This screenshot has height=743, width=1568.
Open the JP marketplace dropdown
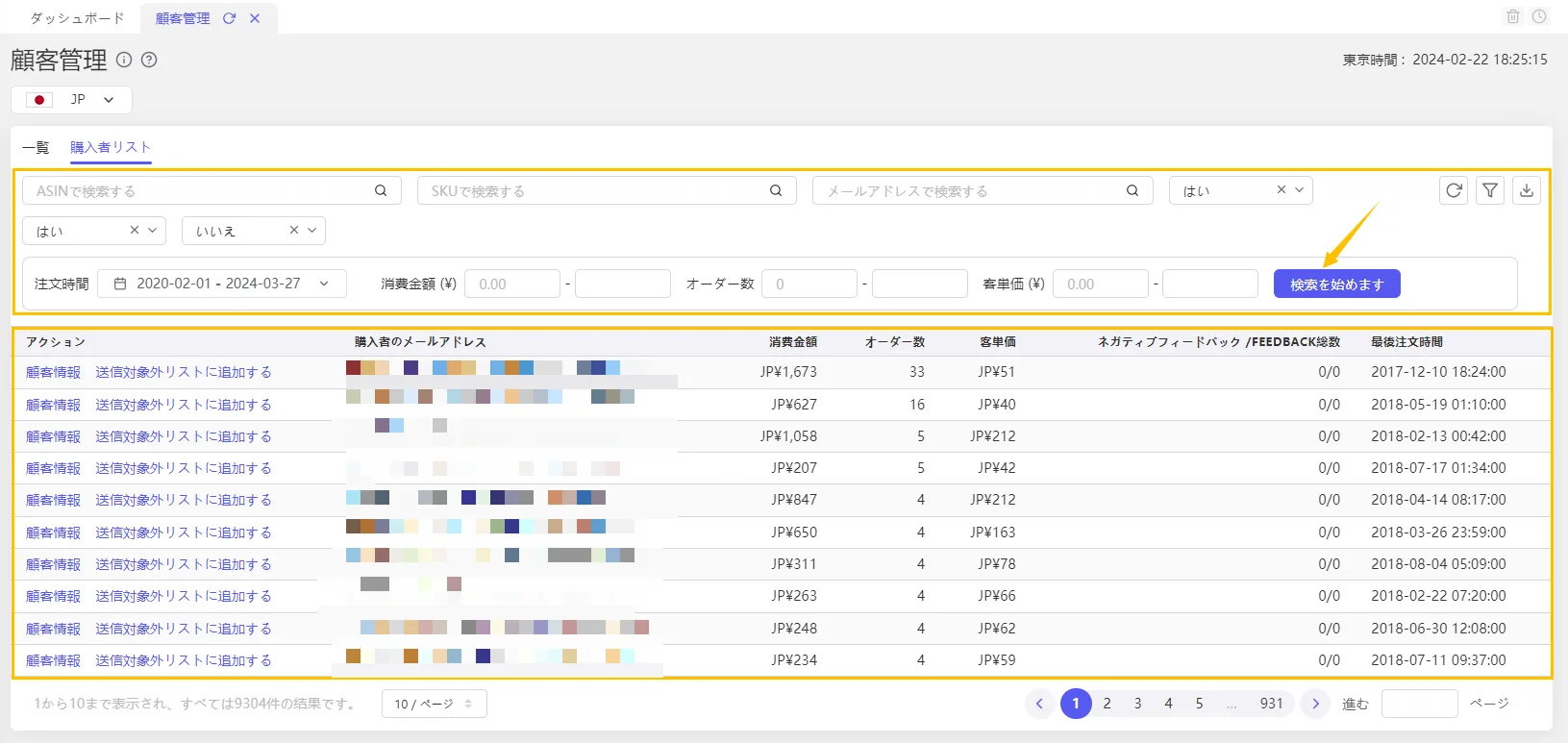[x=71, y=100]
